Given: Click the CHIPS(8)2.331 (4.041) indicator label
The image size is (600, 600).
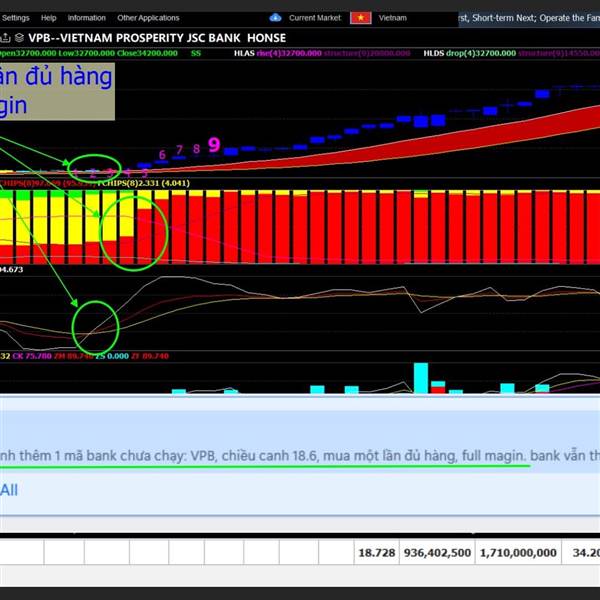Looking at the screenshot, I should (x=145, y=183).
